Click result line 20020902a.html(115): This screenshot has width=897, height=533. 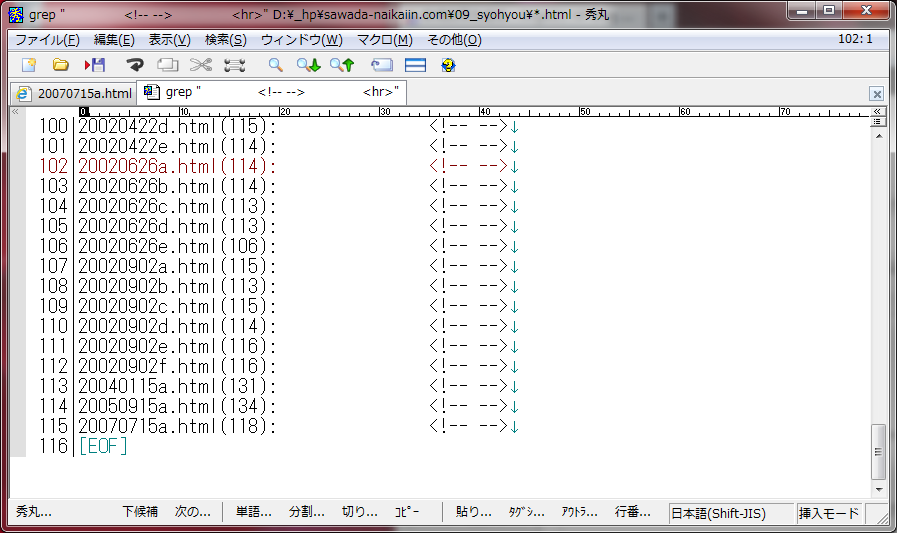[177, 266]
